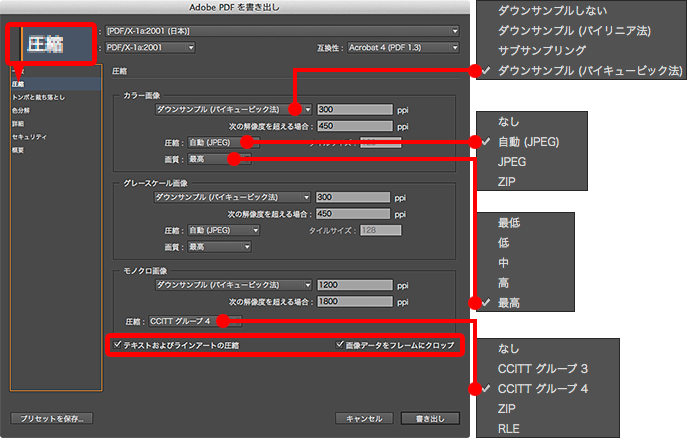Click the モノクロ画像 1200 ppi resolution field
The height and width of the screenshot is (438, 687).
tap(354, 285)
